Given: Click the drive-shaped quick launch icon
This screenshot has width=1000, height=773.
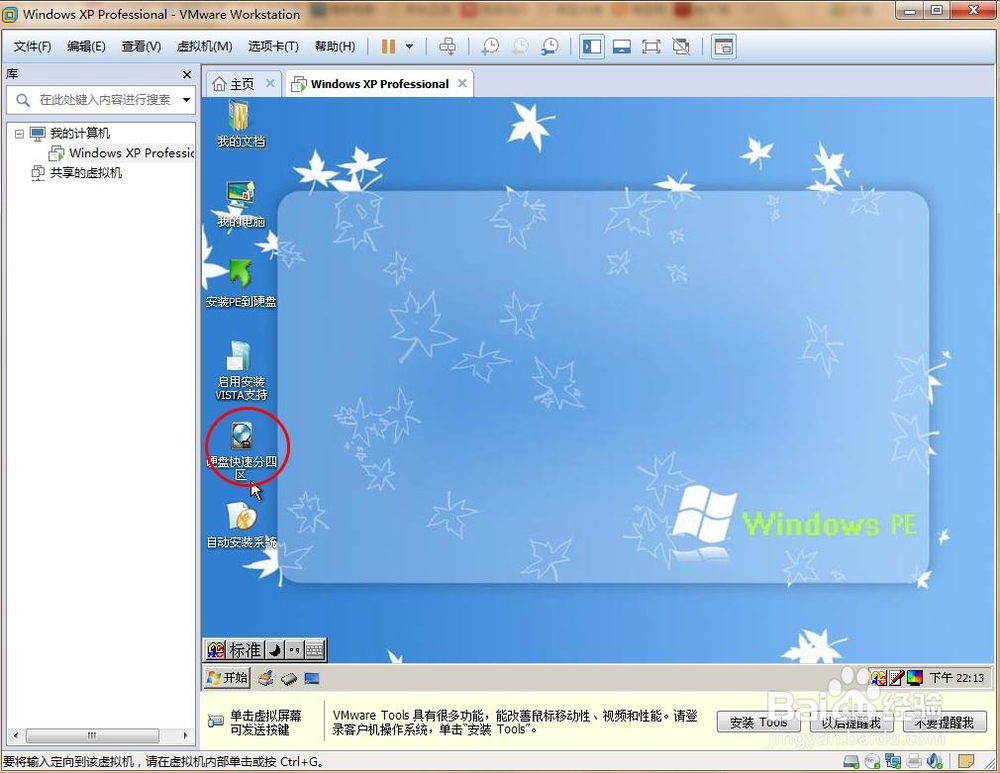Looking at the screenshot, I should pyautogui.click(x=289, y=679).
